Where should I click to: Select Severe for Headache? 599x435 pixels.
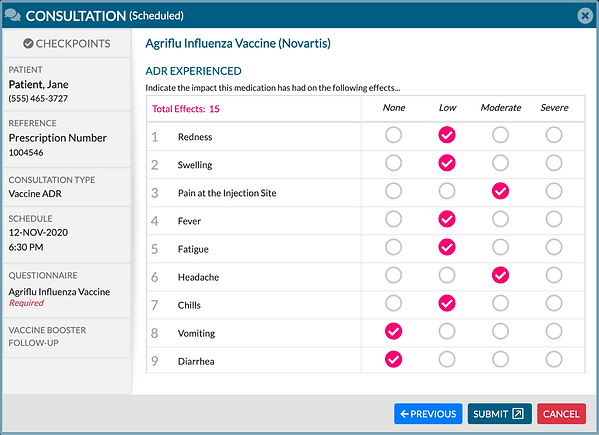pyautogui.click(x=554, y=275)
